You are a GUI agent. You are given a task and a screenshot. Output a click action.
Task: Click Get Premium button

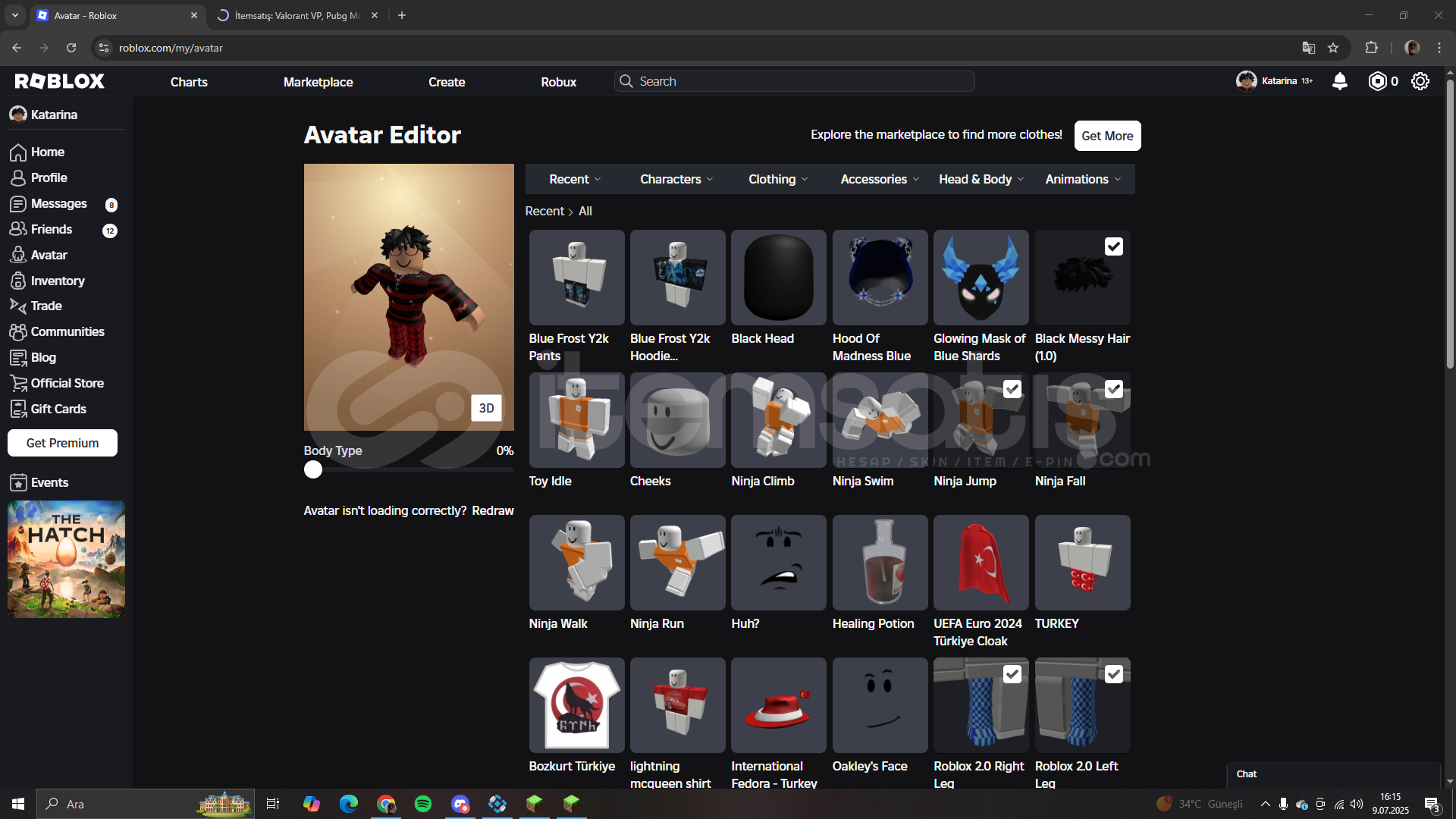tap(62, 444)
